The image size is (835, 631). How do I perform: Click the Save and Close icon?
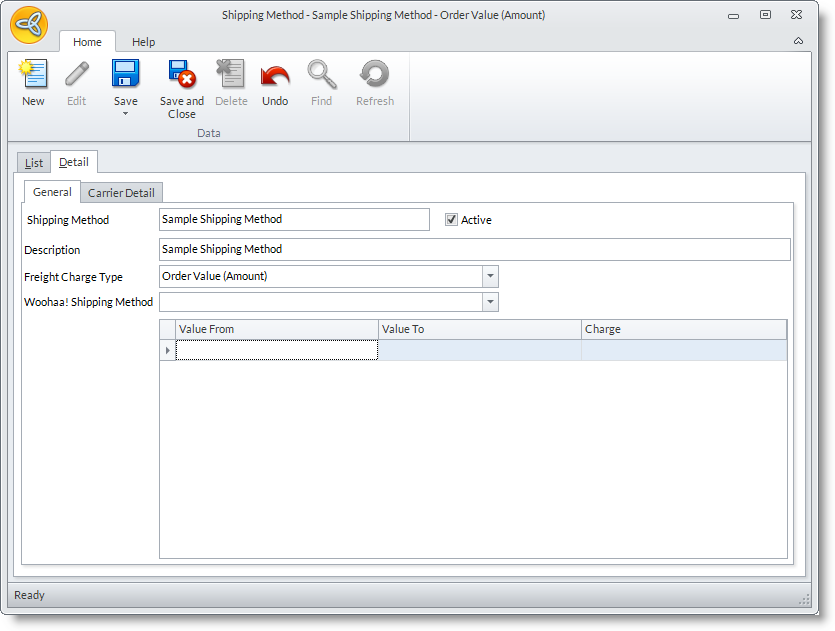[181, 76]
